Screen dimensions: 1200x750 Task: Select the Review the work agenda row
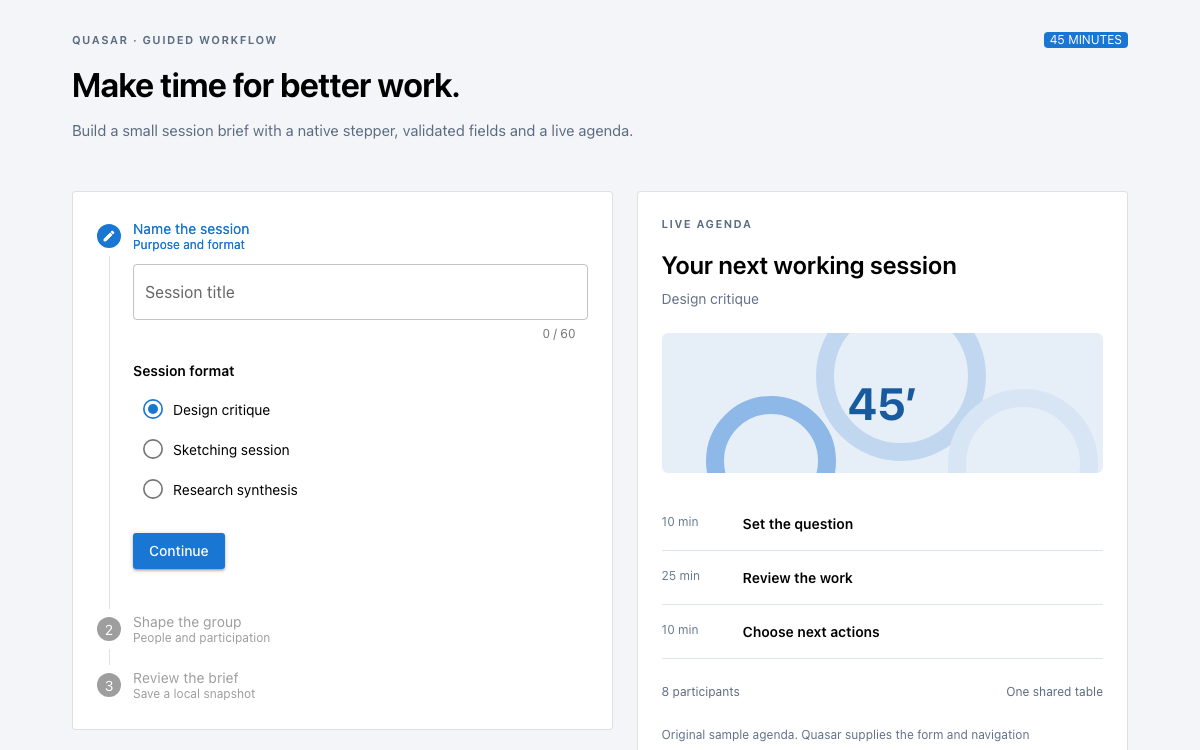coord(882,578)
